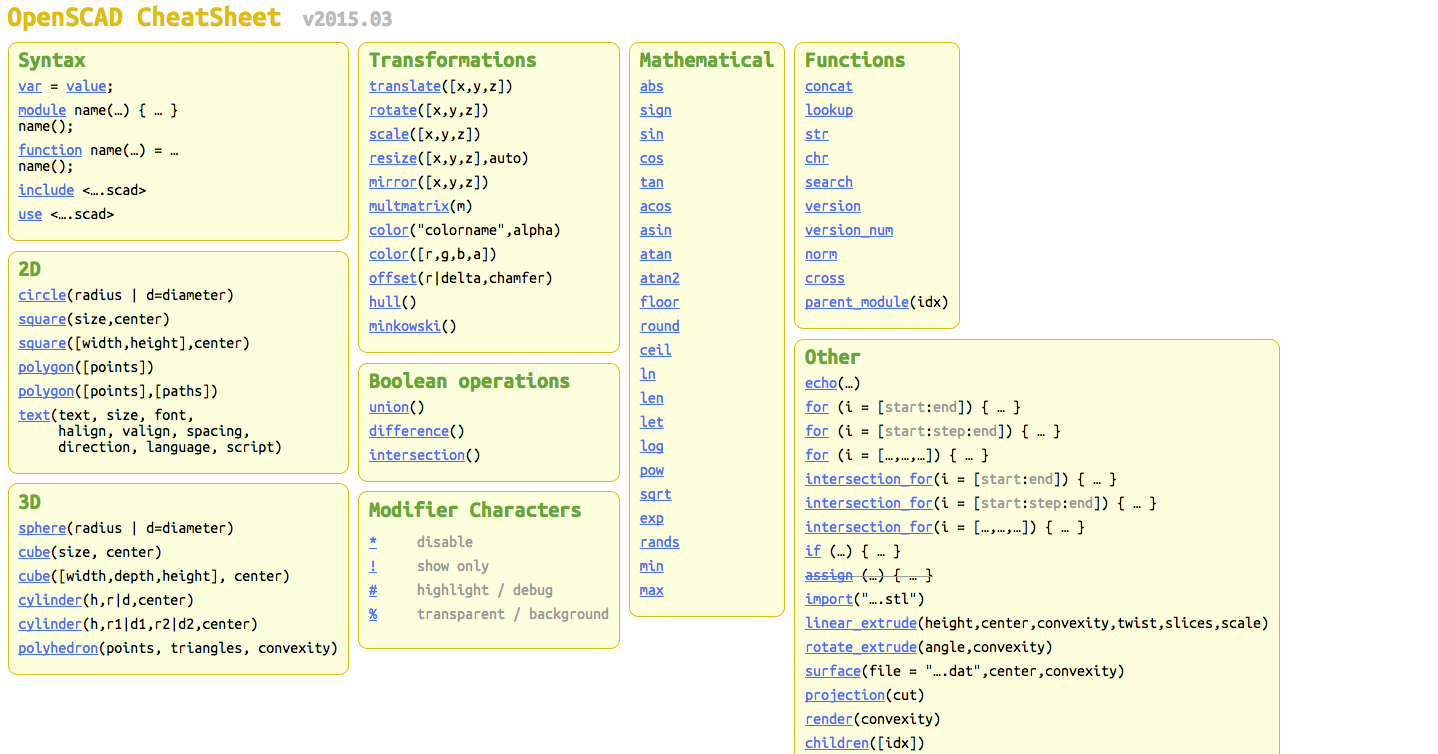The height and width of the screenshot is (754, 1438).
Task: Open the 'max' link
Action: point(652,590)
